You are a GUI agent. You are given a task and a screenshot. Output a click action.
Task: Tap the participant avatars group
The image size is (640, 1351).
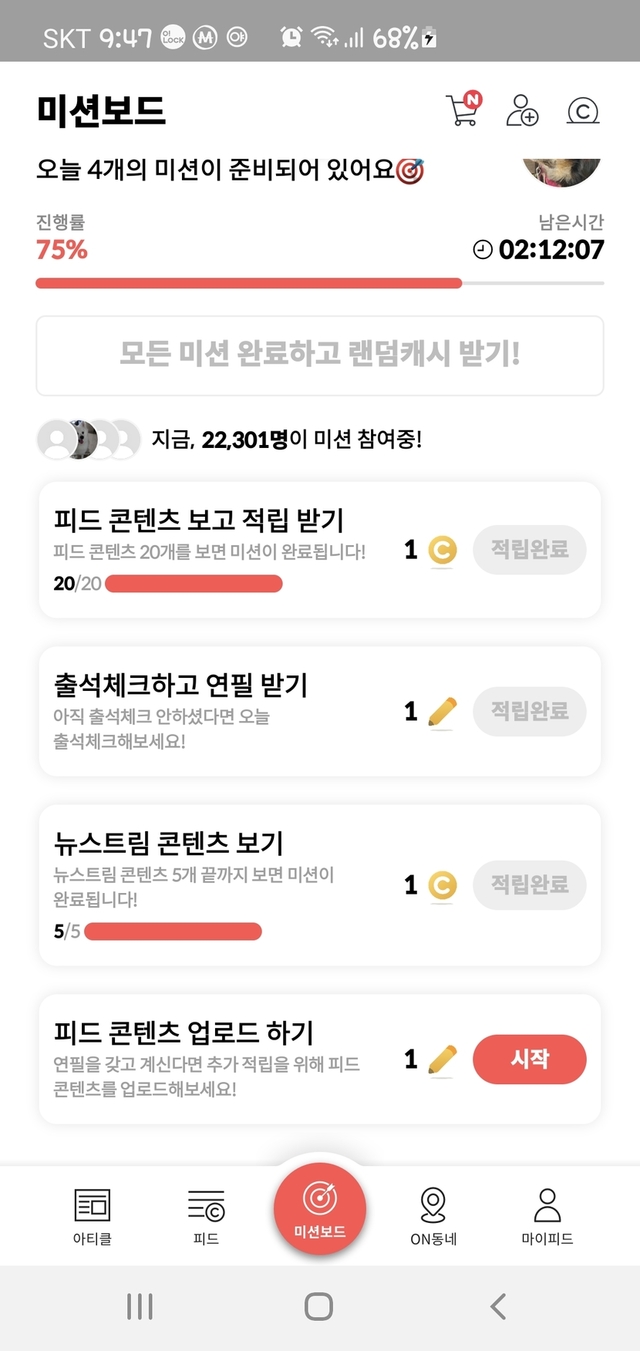click(89, 439)
